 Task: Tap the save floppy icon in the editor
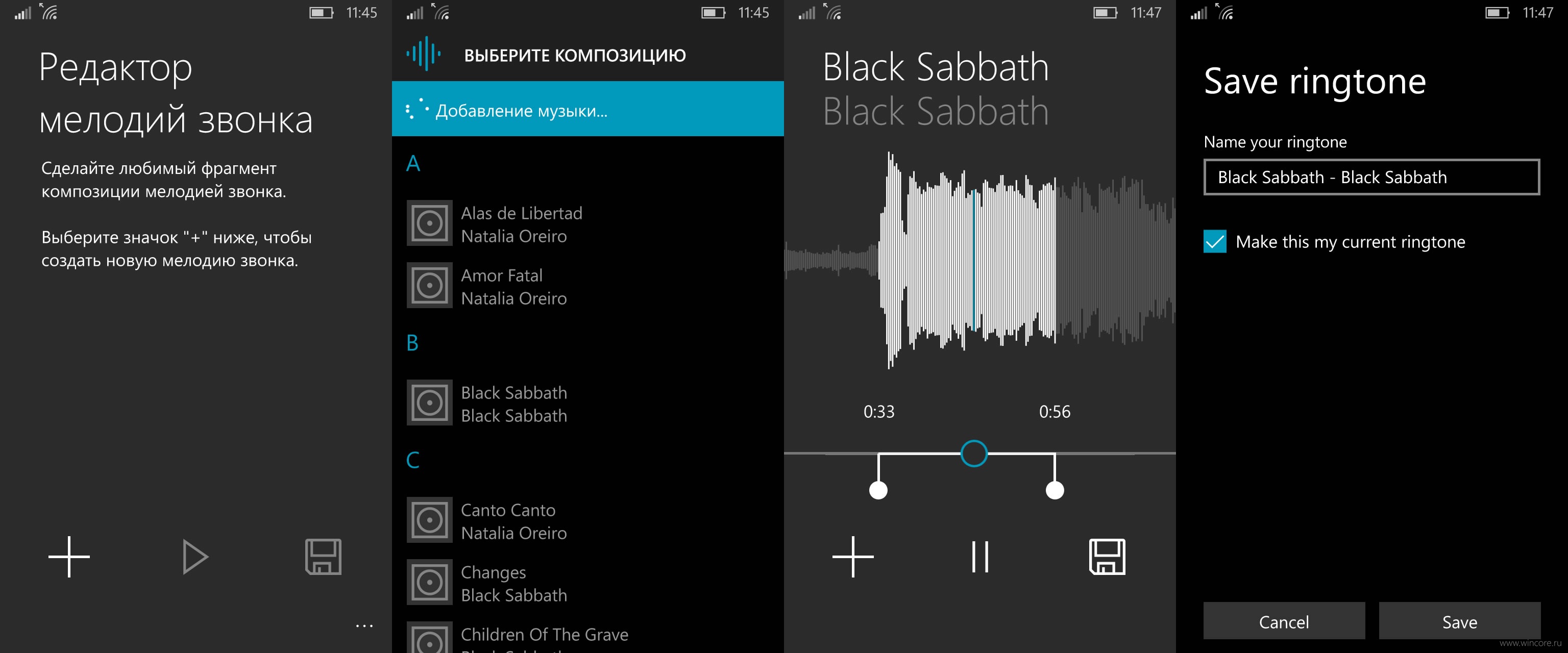[x=1107, y=556]
